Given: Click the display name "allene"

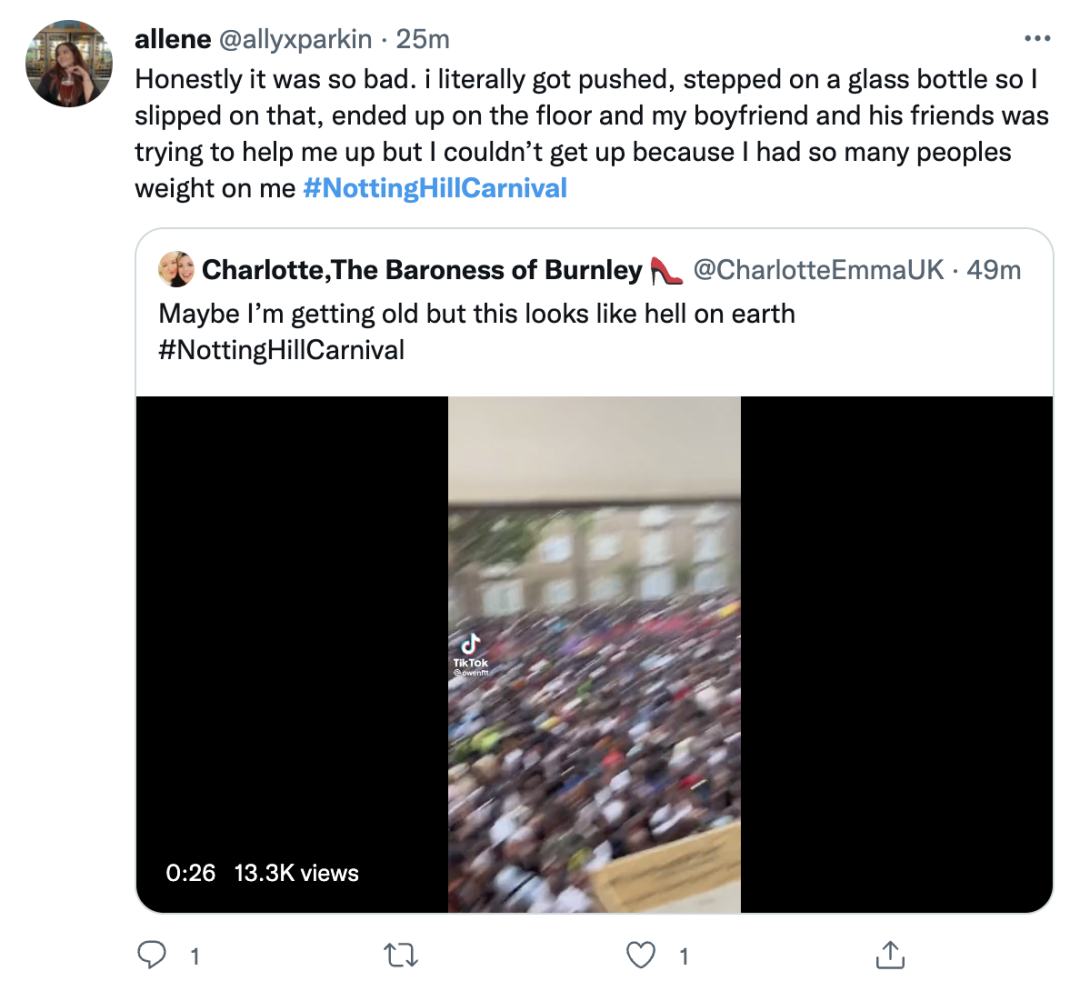Looking at the screenshot, I should [170, 39].
